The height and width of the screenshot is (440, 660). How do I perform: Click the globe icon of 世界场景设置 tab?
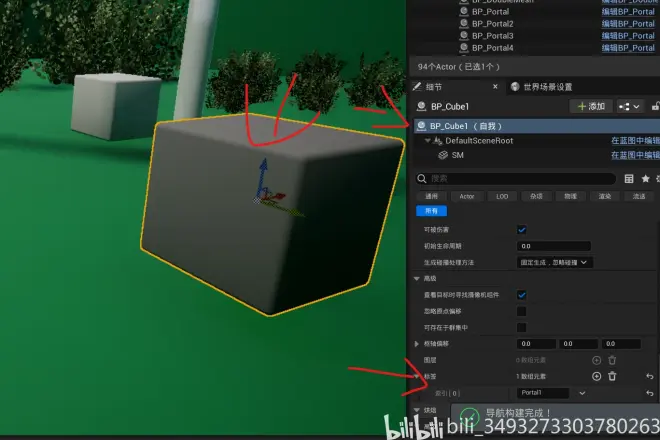(515, 87)
